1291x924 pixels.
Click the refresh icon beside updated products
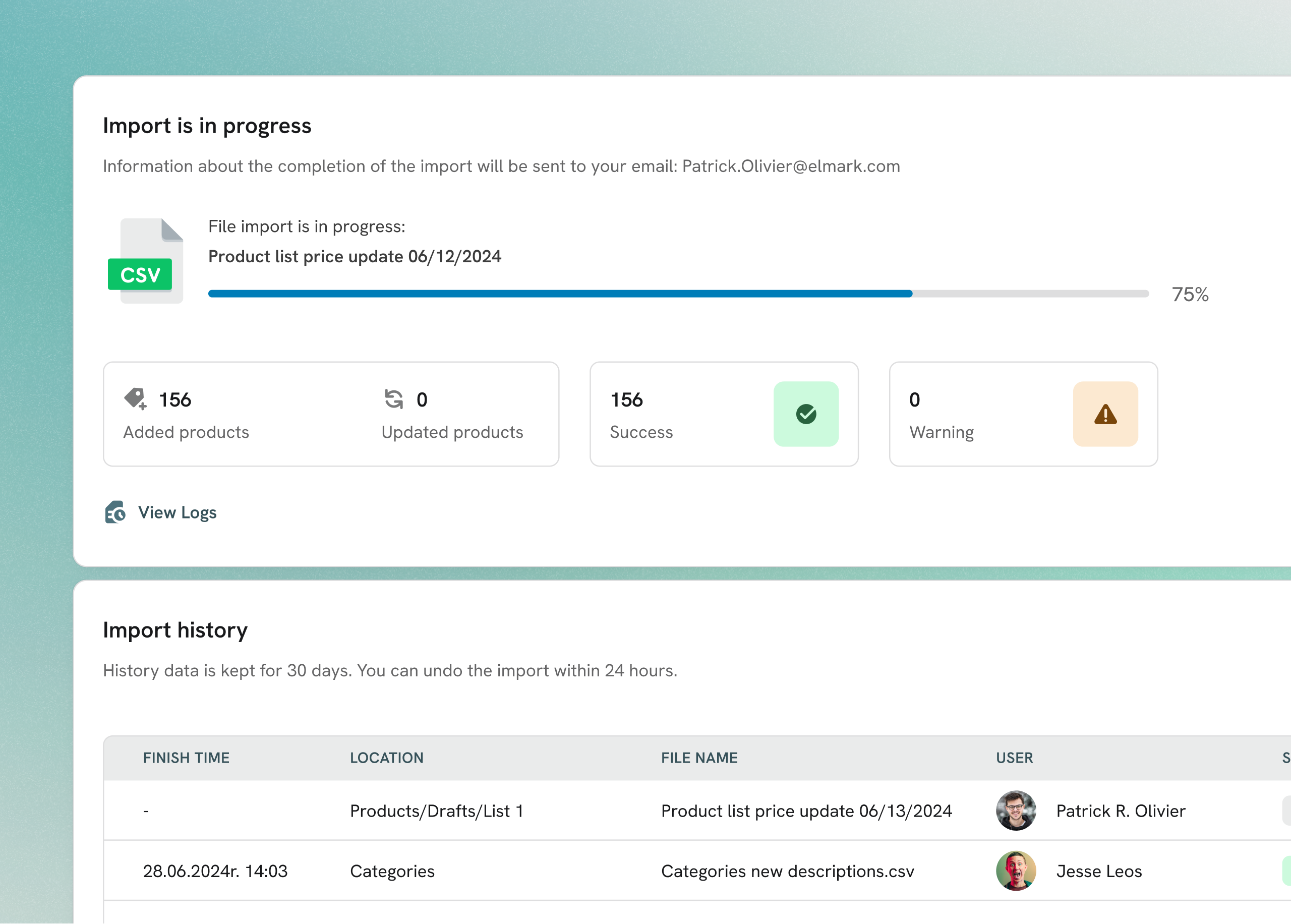(393, 400)
